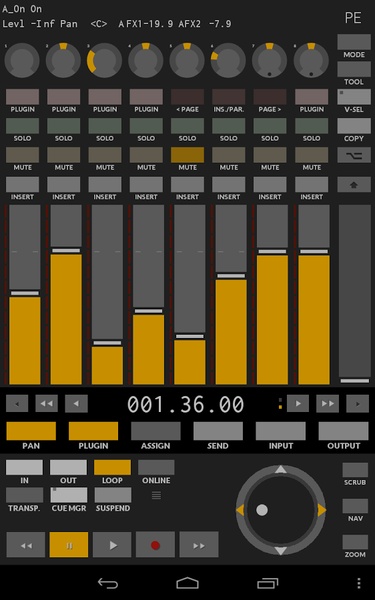The width and height of the screenshot is (375, 600).
Task: Mute channel 8
Action: point(311,155)
